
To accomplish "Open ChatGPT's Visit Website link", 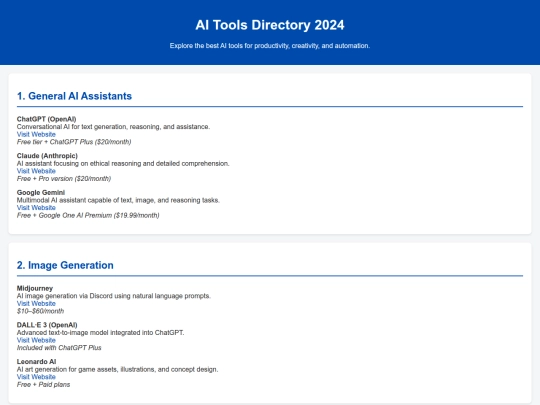I will [36, 134].
